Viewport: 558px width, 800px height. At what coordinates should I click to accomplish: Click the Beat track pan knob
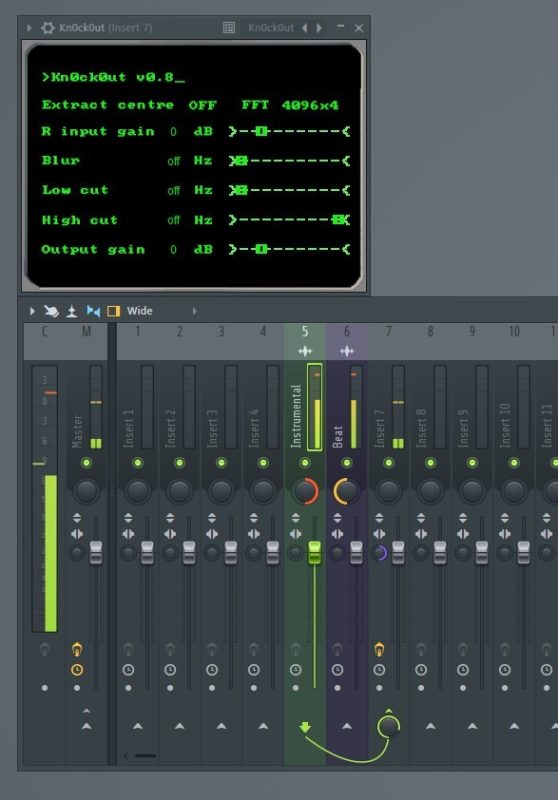pos(347,491)
